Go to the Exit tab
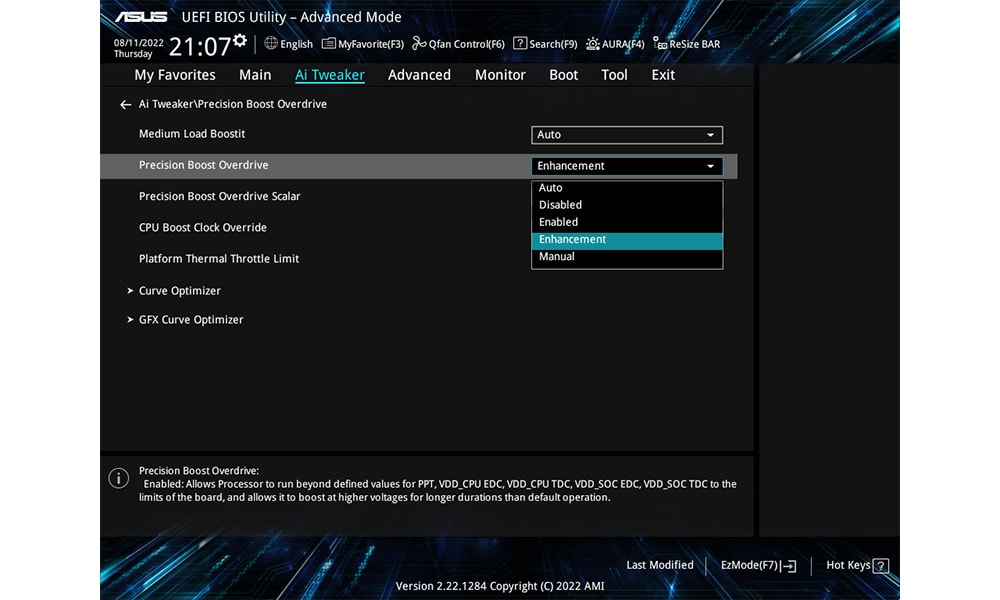The image size is (1000, 600). pos(663,75)
